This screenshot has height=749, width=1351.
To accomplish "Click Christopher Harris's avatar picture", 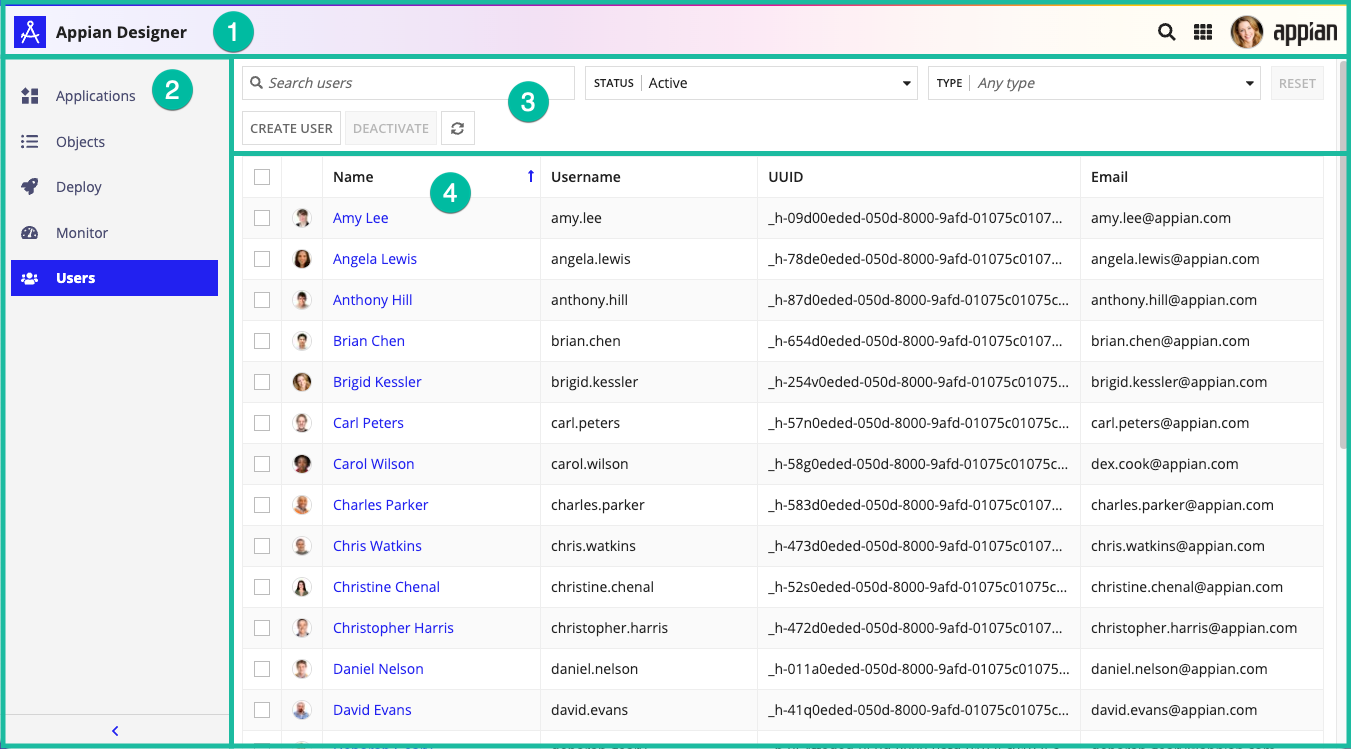I will [302, 628].
